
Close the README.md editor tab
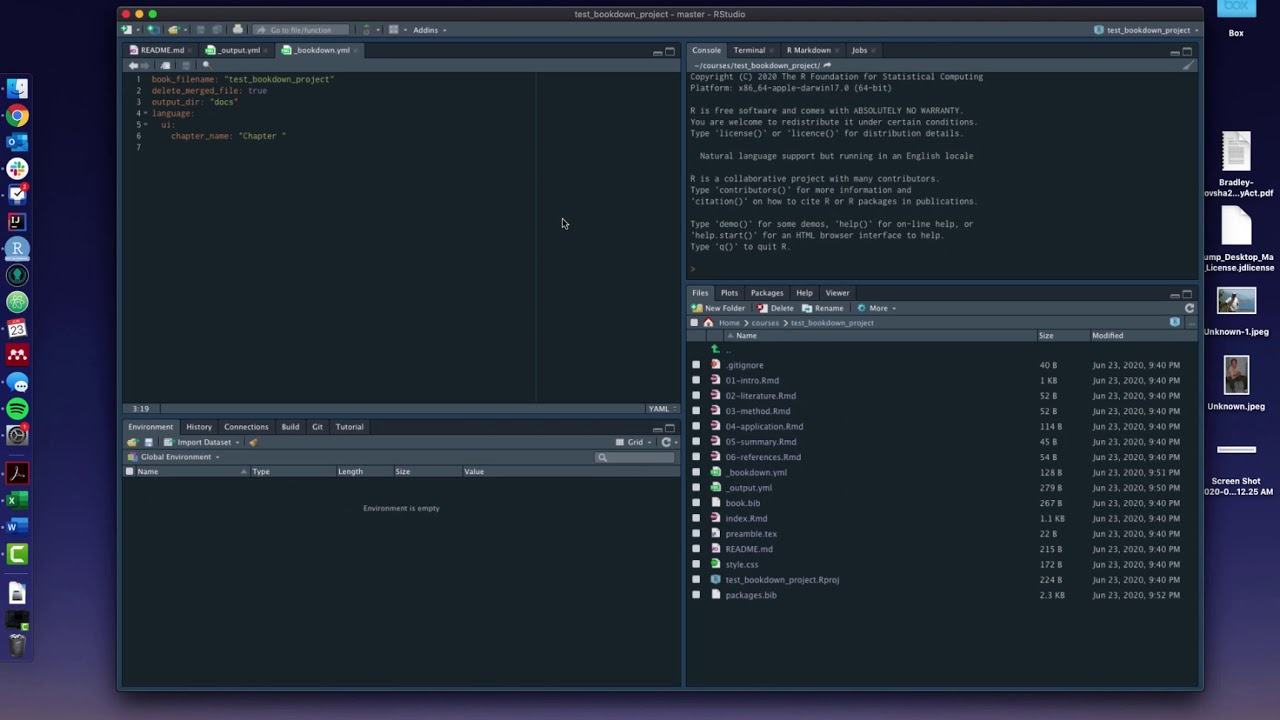[191, 51]
